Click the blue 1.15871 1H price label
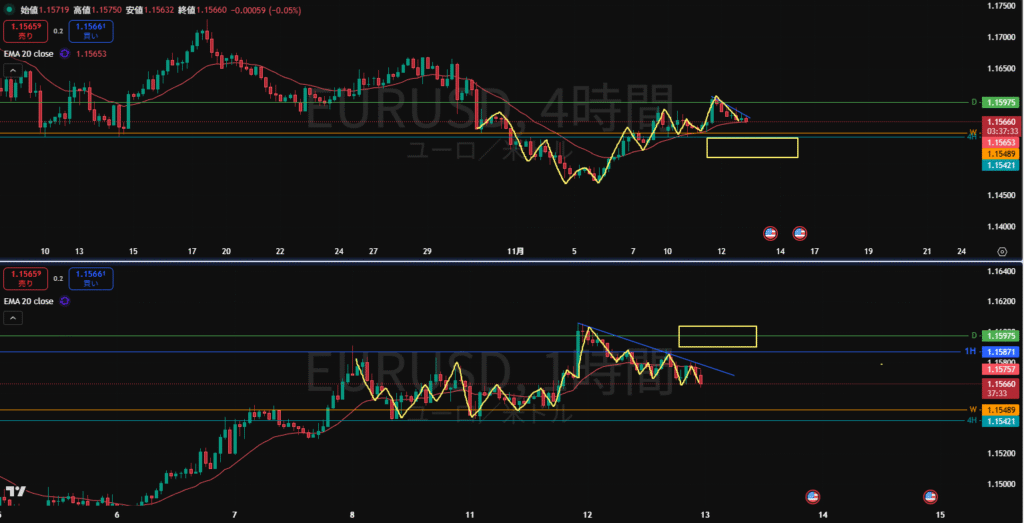1024x523 pixels. click(x=1000, y=352)
